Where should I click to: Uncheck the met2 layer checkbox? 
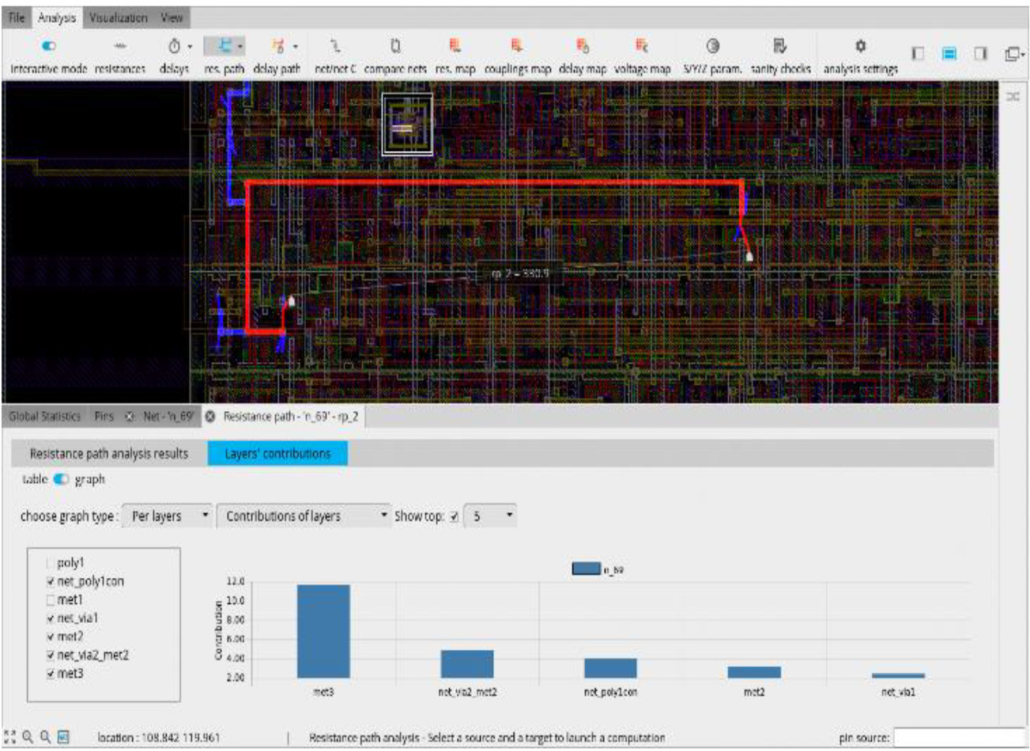[x=51, y=637]
